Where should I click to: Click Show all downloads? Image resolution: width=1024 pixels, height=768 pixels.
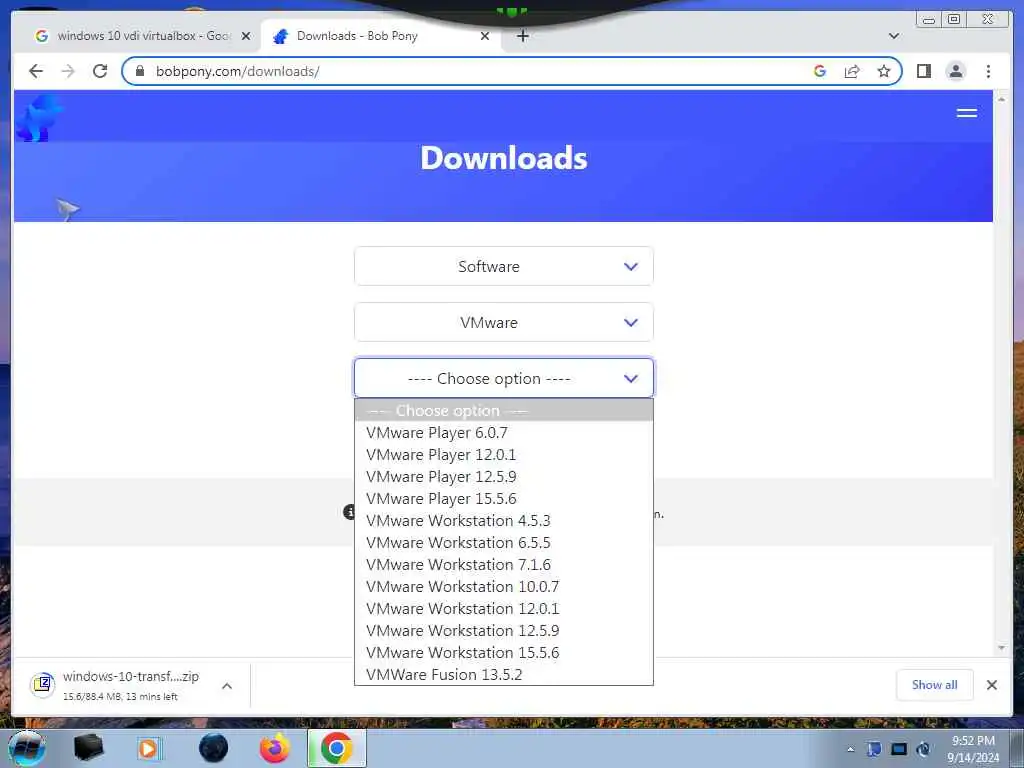click(935, 684)
